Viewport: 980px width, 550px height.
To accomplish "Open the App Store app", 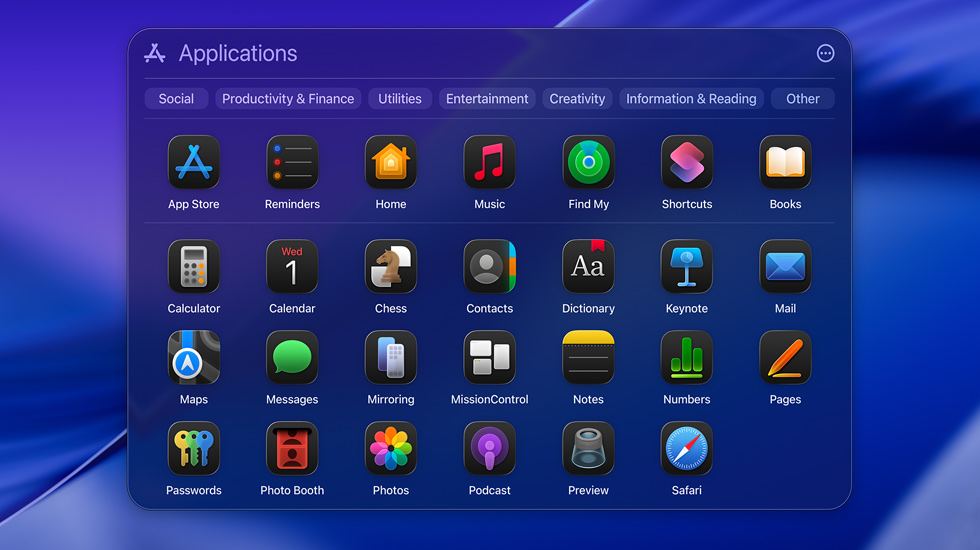I will click(194, 162).
